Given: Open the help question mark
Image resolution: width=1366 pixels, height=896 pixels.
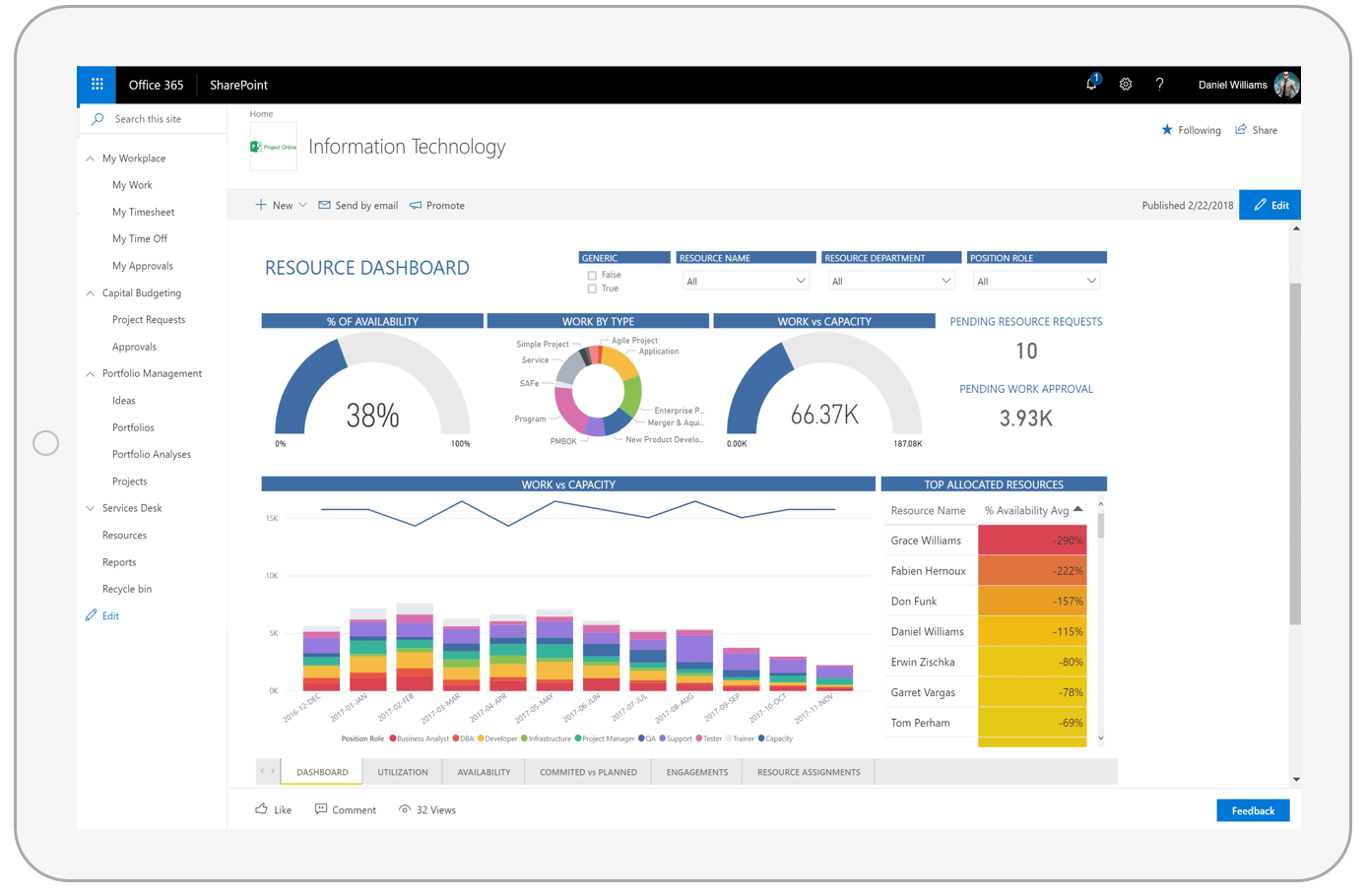Looking at the screenshot, I should pyautogui.click(x=1160, y=85).
